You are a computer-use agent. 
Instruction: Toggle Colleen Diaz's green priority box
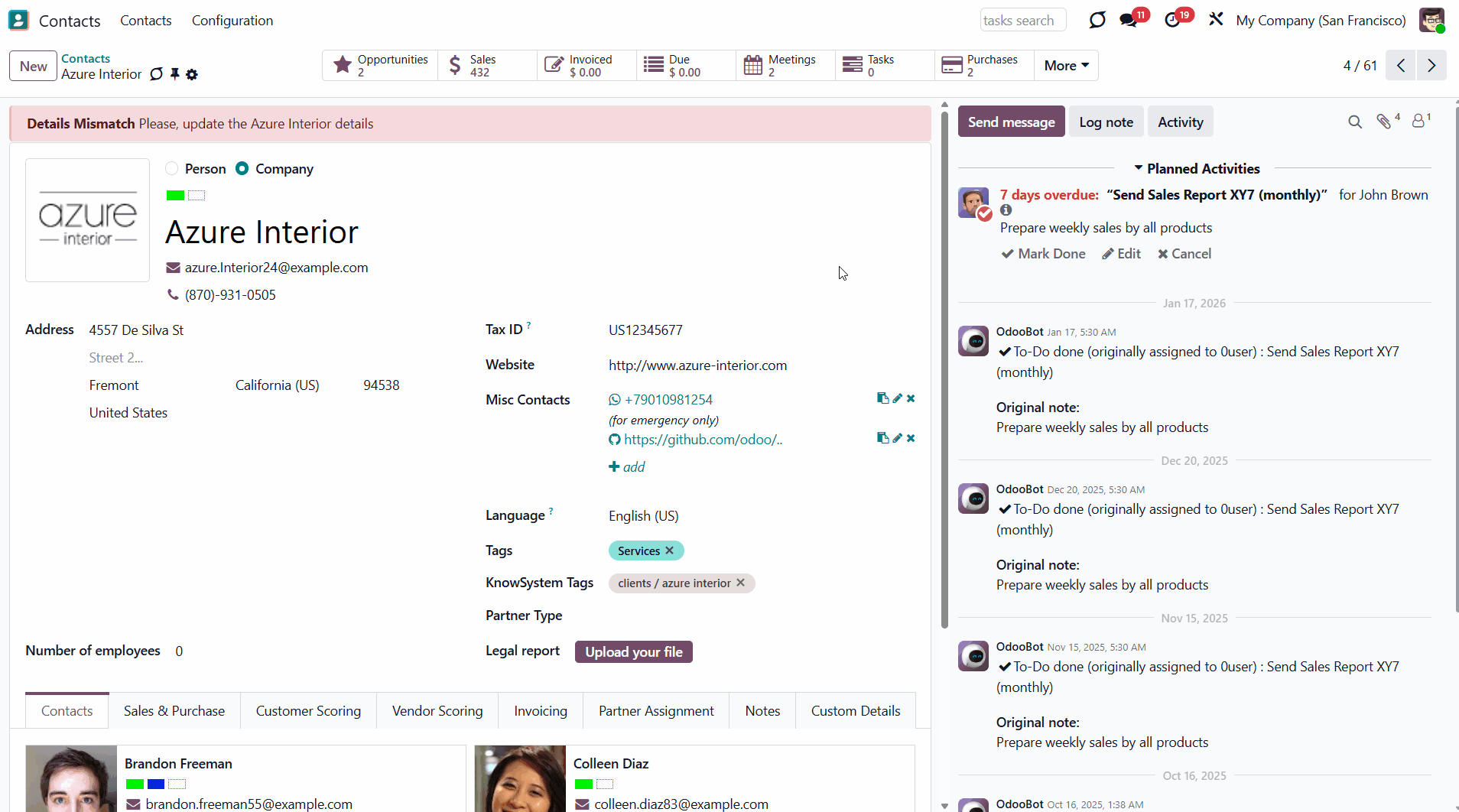pyautogui.click(x=583, y=784)
